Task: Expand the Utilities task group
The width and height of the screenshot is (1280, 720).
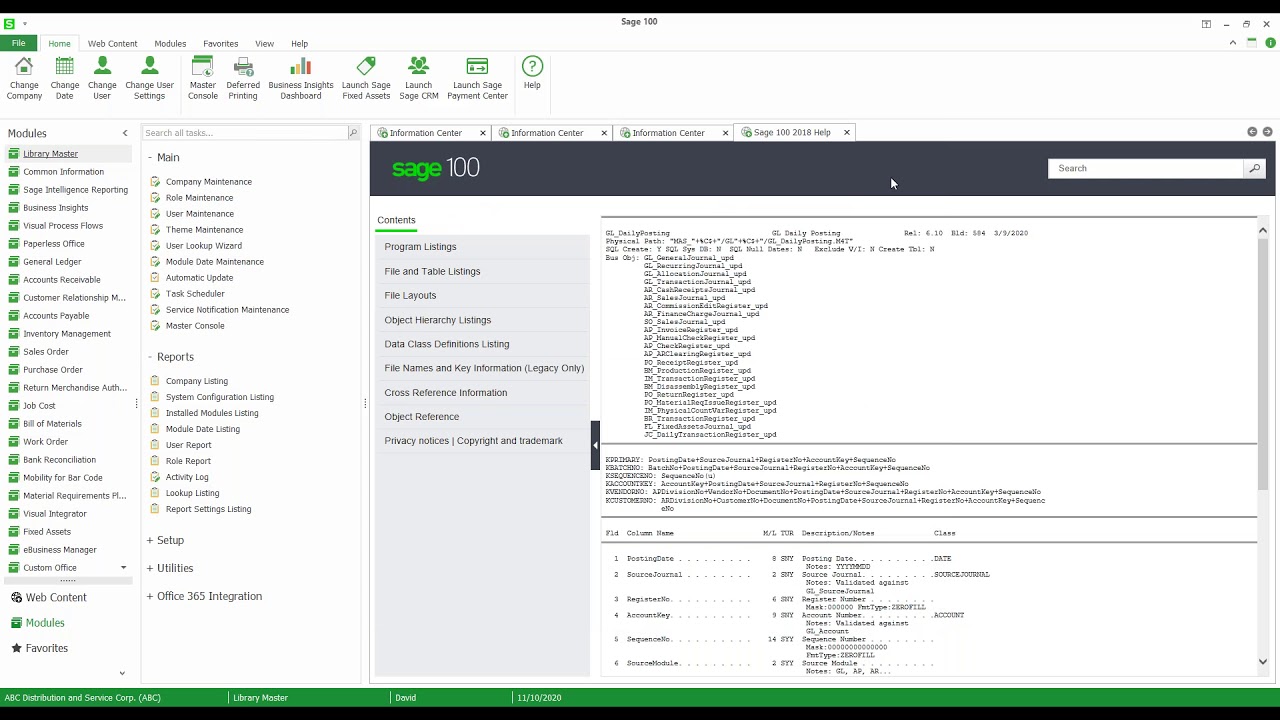Action: (150, 569)
